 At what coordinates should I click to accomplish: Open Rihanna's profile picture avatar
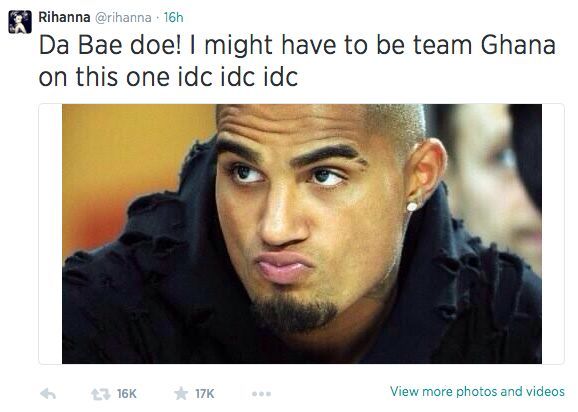pos(20,22)
